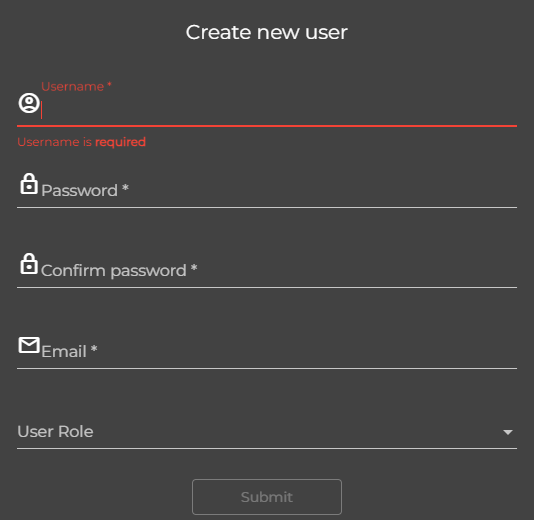Screen dimensions: 534x520
Task: Click the account circle icon beside Username
Action: (29, 103)
